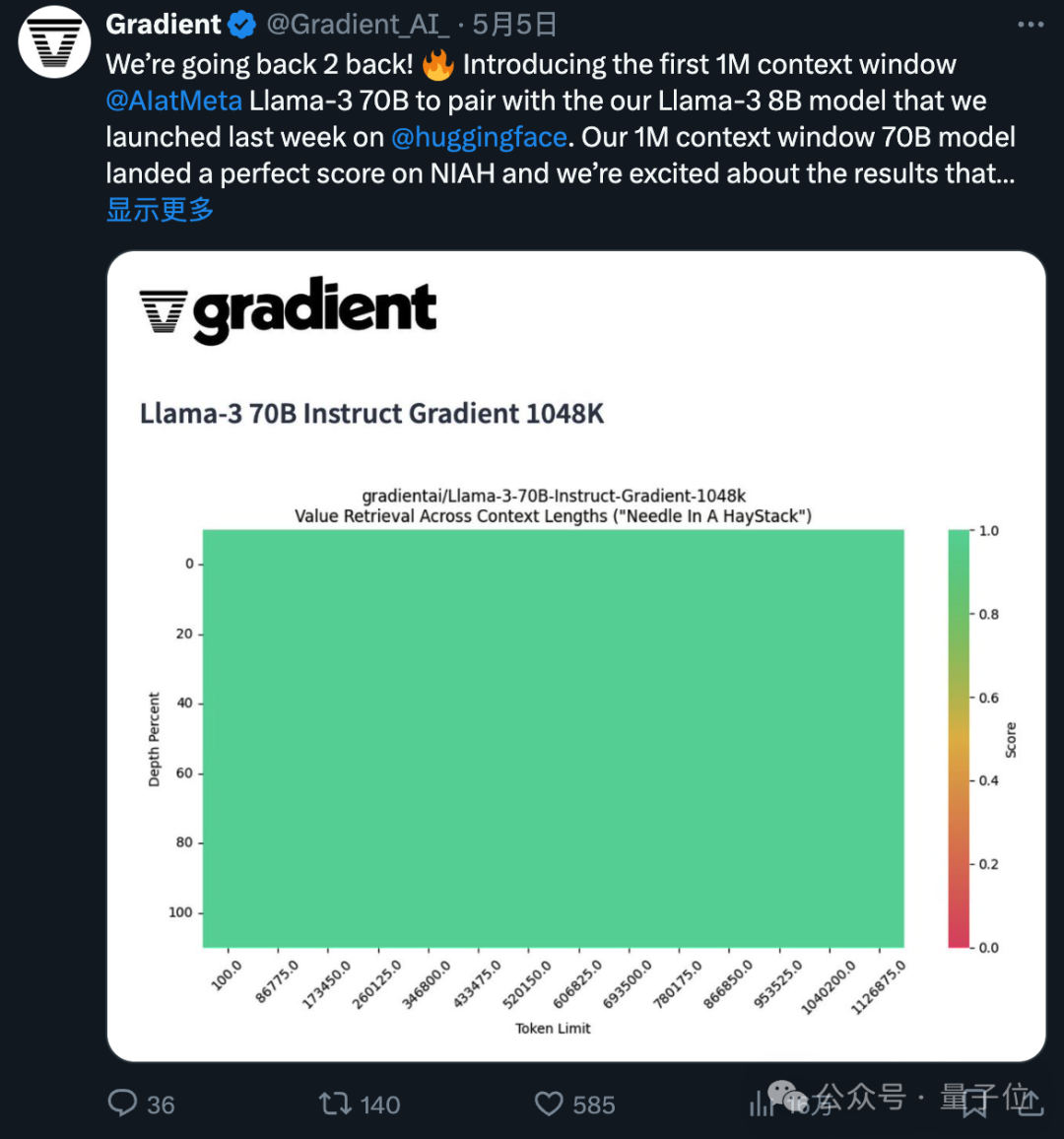Open the Gradient profile avatar
This screenshot has height=1139, width=1064.
[x=53, y=41]
